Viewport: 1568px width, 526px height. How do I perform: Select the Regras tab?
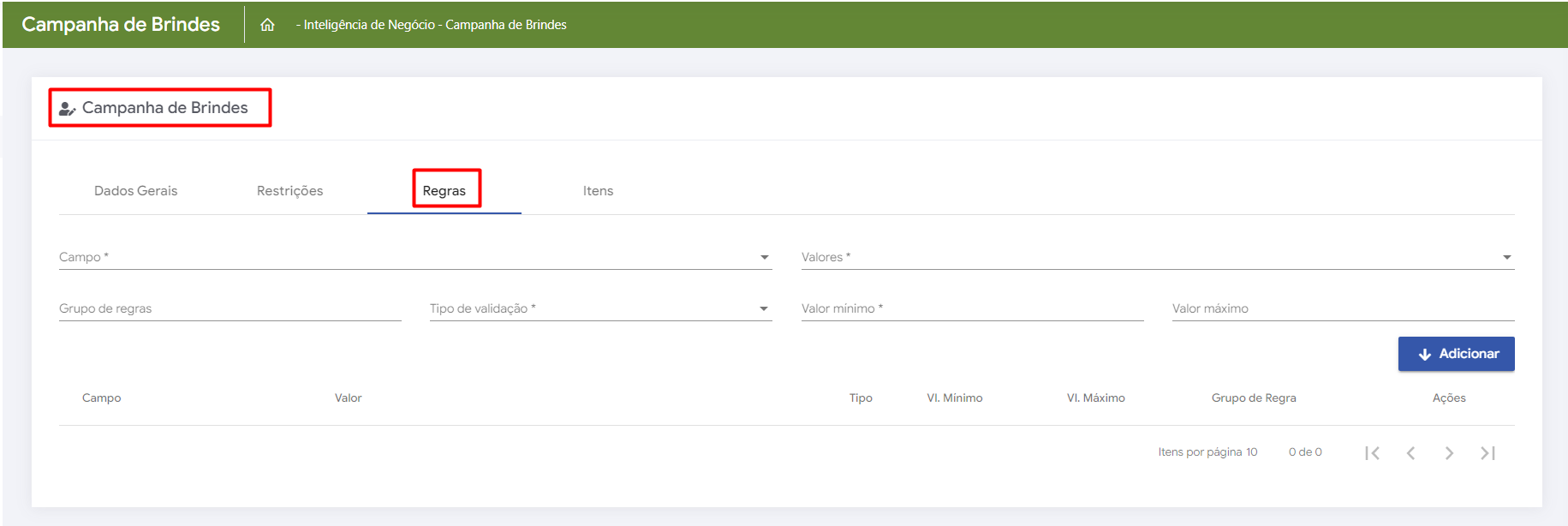(x=444, y=191)
